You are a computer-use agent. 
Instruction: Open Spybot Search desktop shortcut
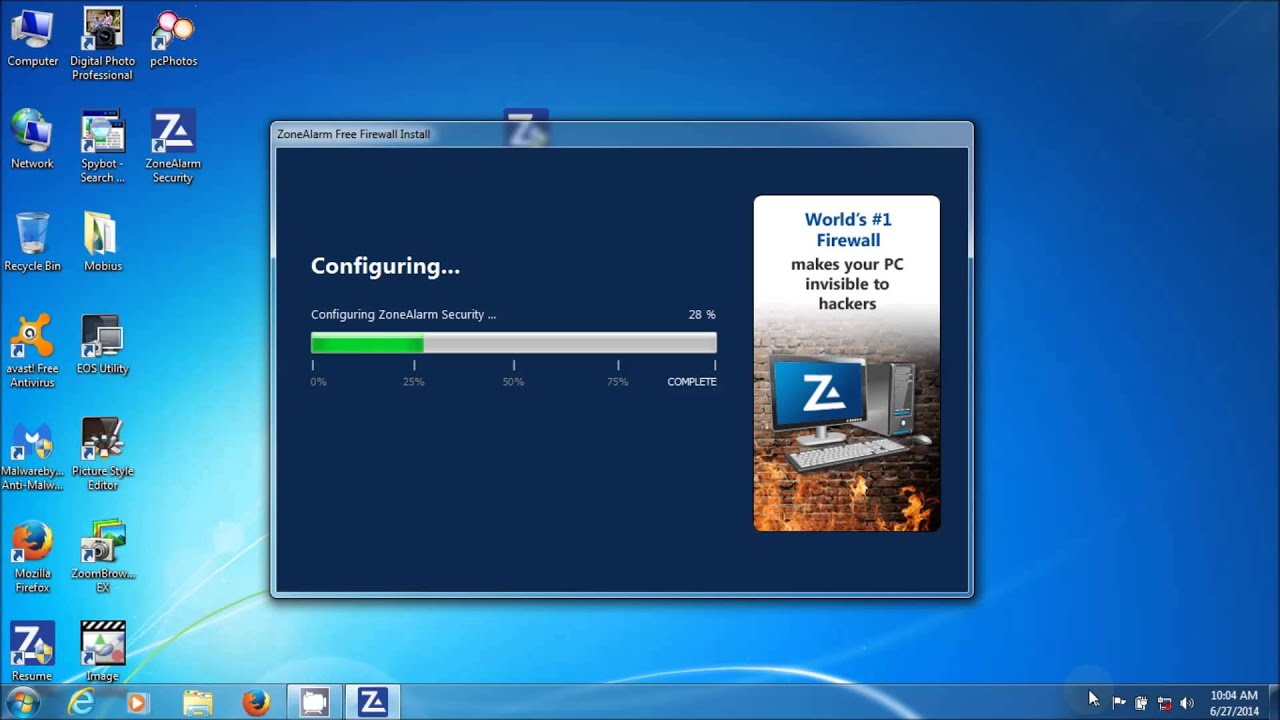tap(102, 140)
